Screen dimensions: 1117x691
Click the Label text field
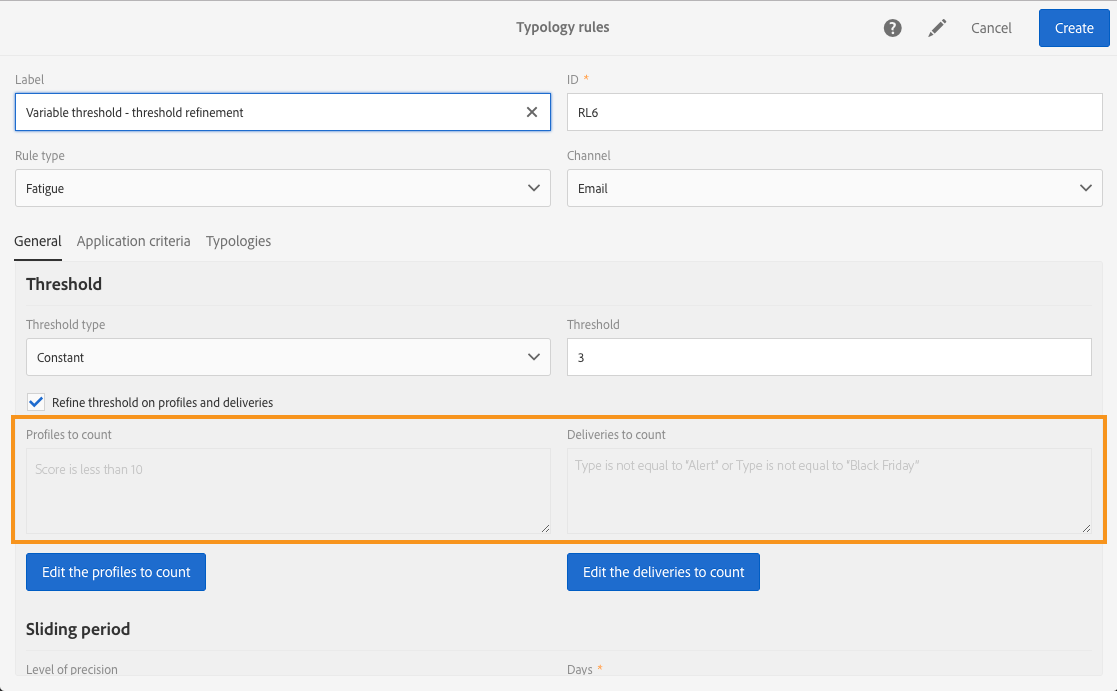tap(270, 112)
